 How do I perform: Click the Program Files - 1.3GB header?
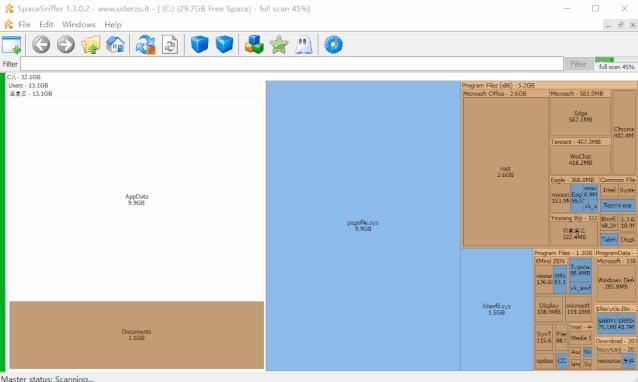click(563, 253)
